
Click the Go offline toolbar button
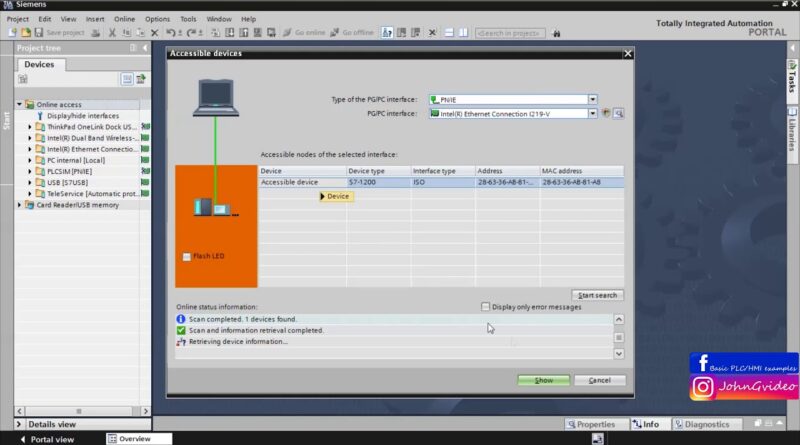pos(352,33)
